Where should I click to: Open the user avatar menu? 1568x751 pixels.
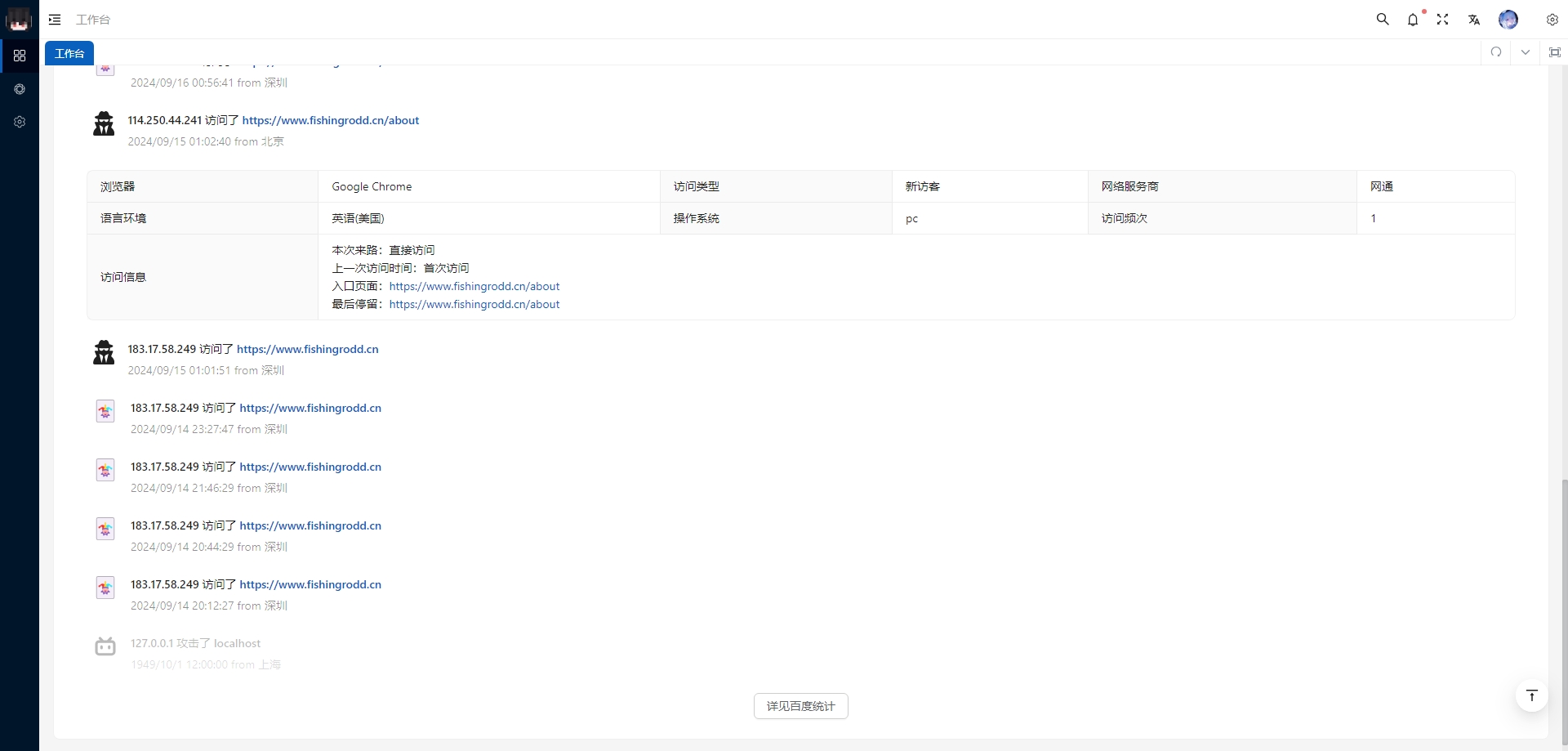coord(1508,20)
